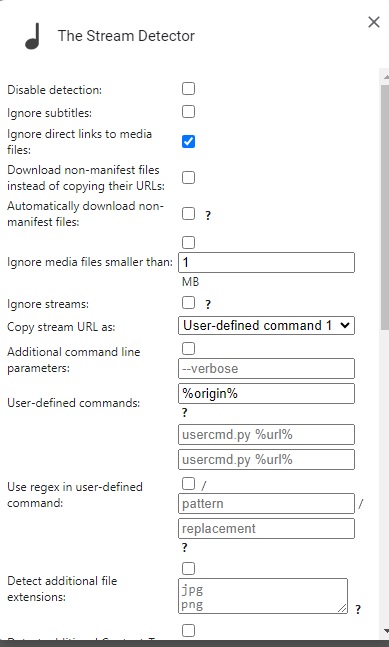Image resolution: width=389 pixels, height=647 pixels.
Task: Uncheck Ignore direct links to media files
Action: tap(189, 142)
